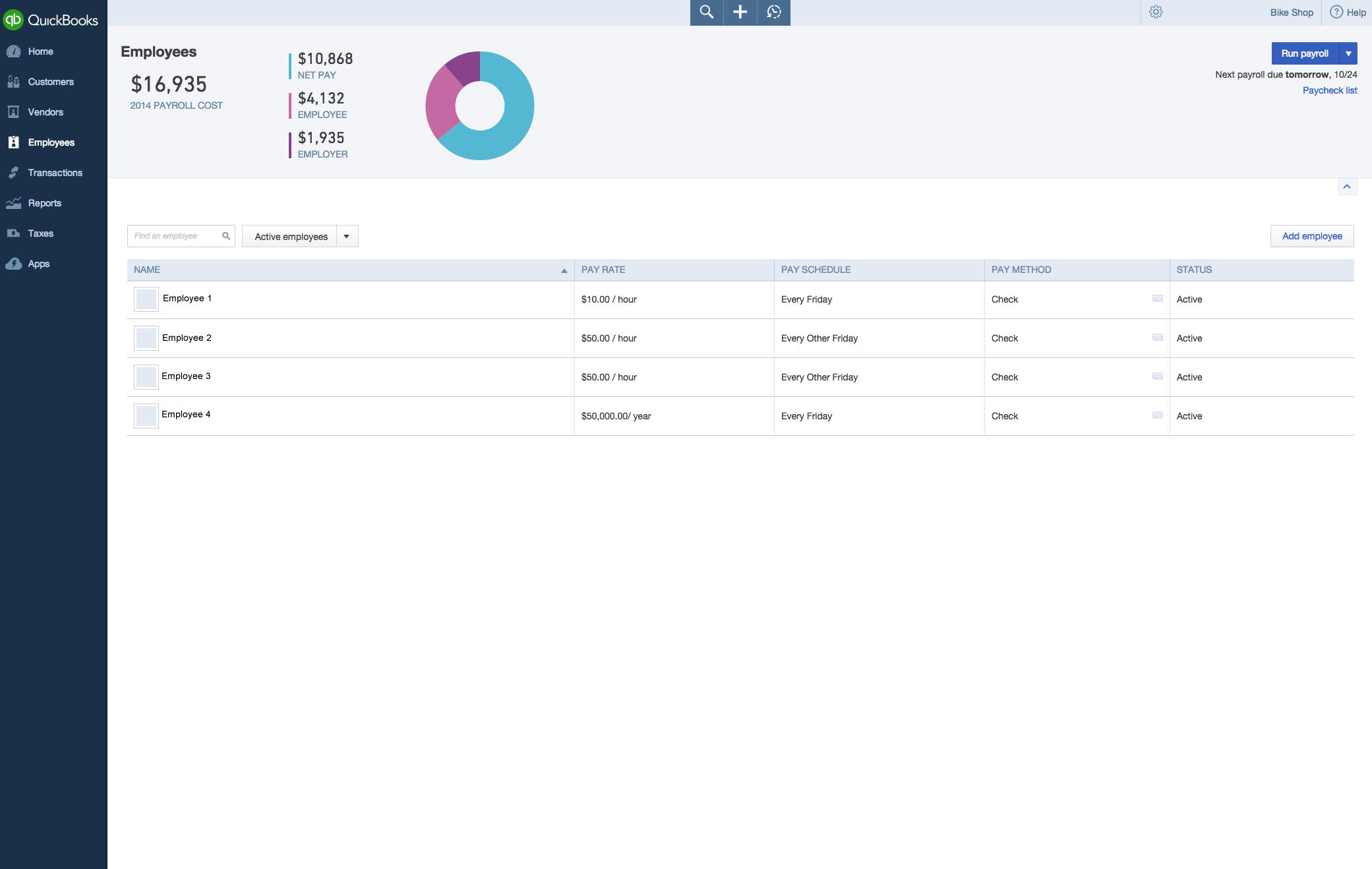Click the plus create icon

[740, 13]
